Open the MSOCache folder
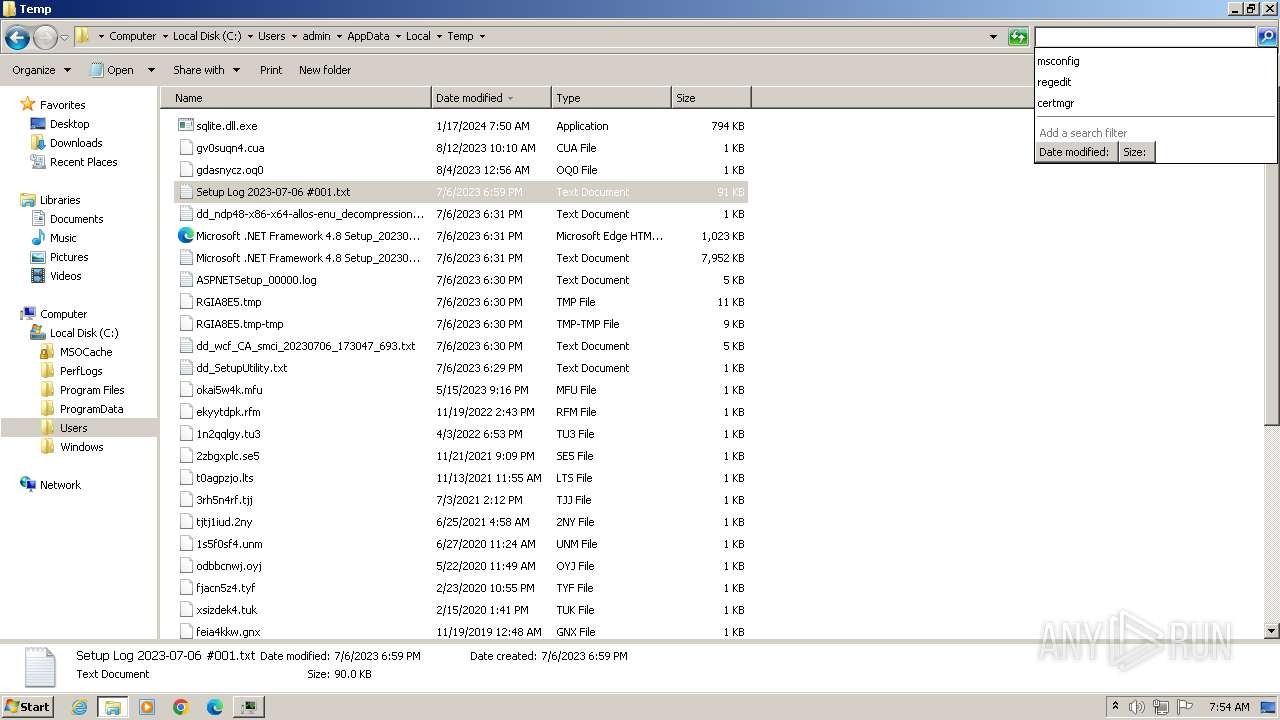 pos(86,352)
